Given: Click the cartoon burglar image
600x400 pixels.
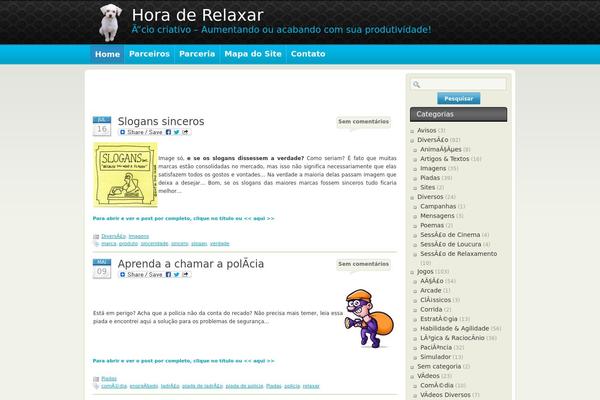Looking at the screenshot, I should pos(369,318).
